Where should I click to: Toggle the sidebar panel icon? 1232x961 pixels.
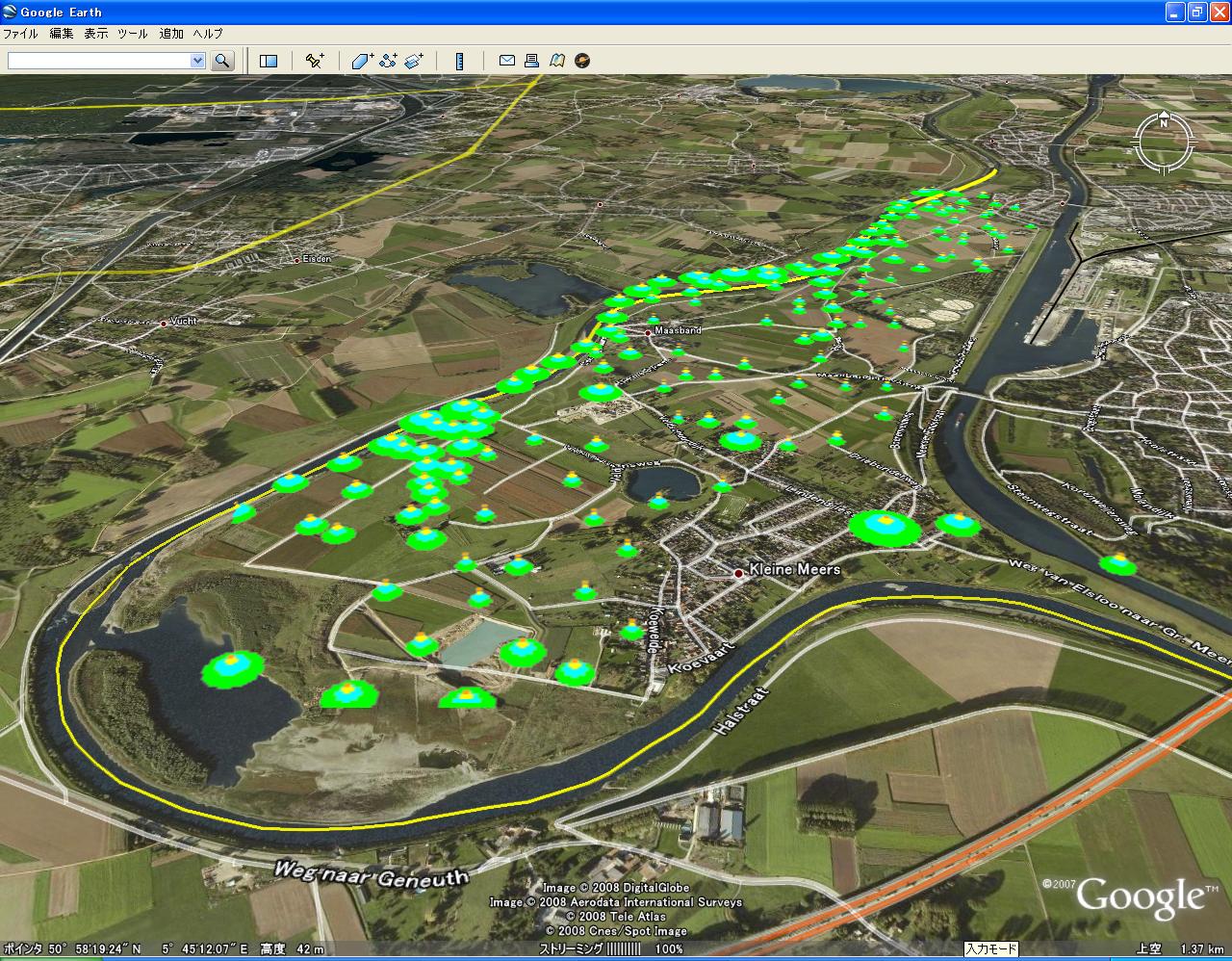pyautogui.click(x=269, y=61)
